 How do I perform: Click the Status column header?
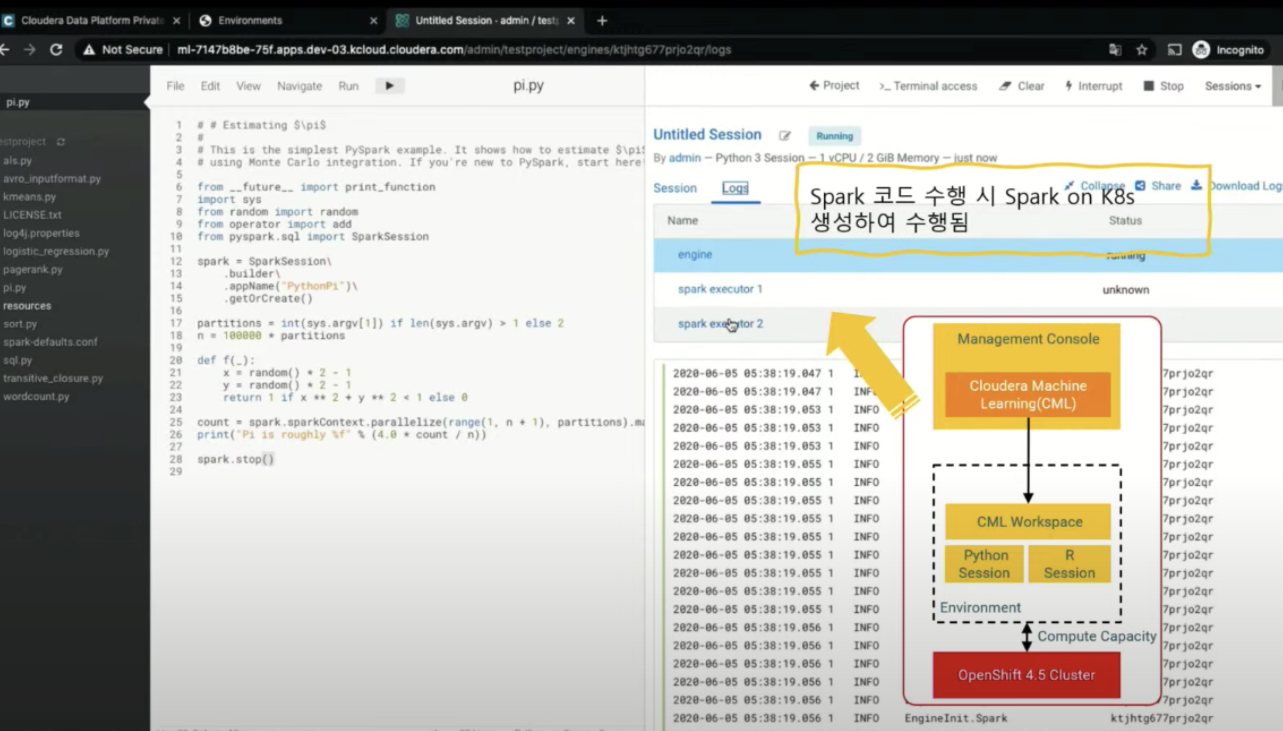tap(1125, 220)
